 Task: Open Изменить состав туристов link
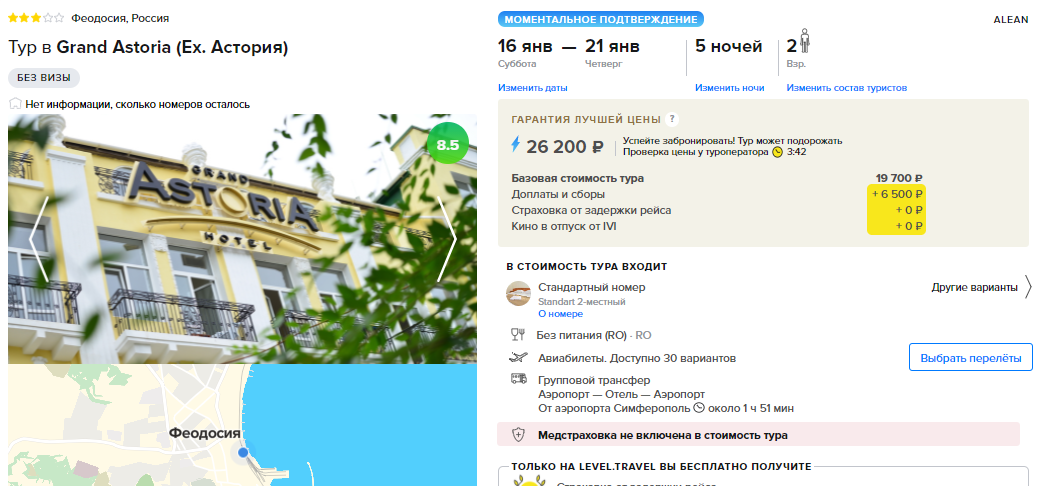(846, 88)
